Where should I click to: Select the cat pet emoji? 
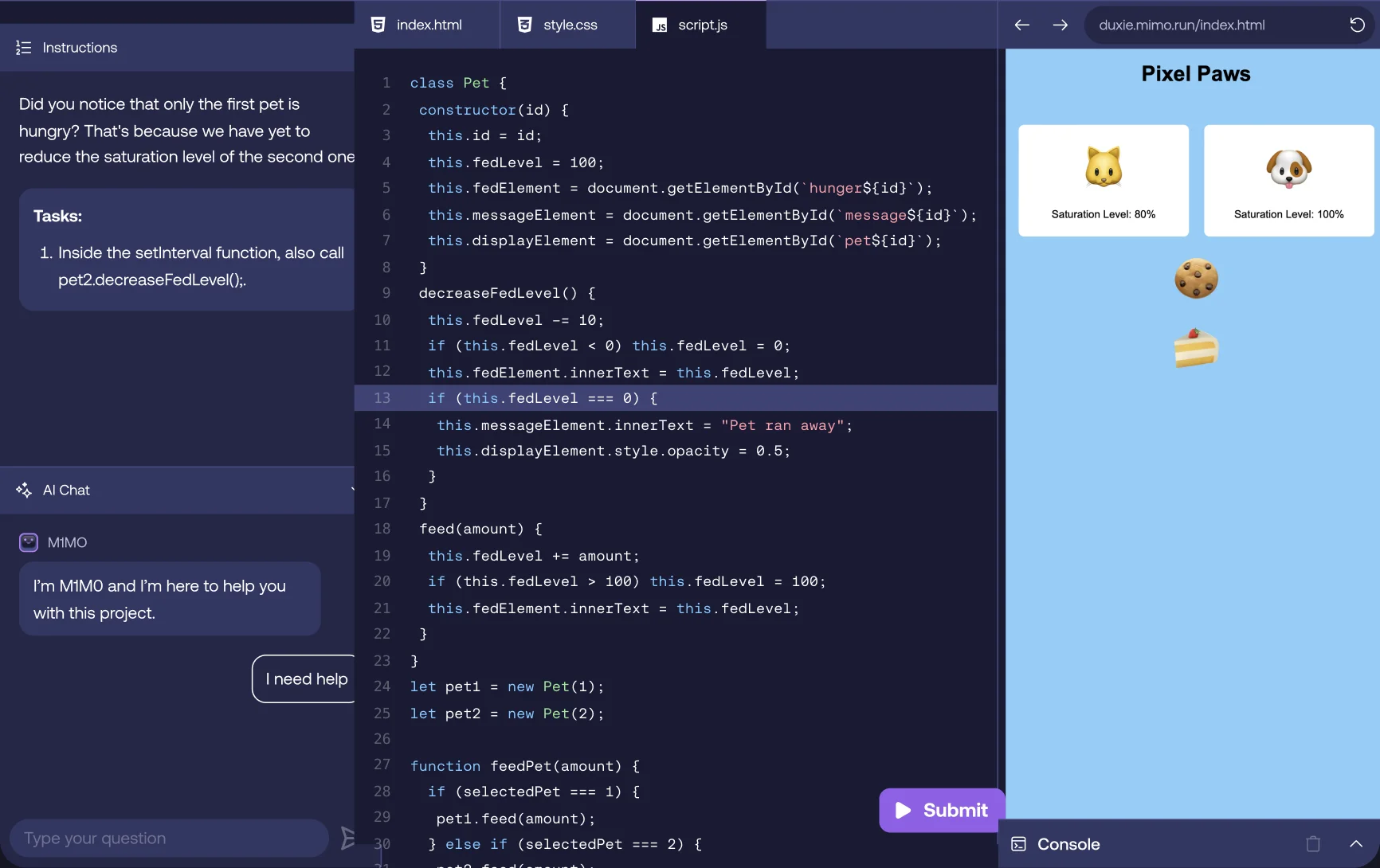1104,166
